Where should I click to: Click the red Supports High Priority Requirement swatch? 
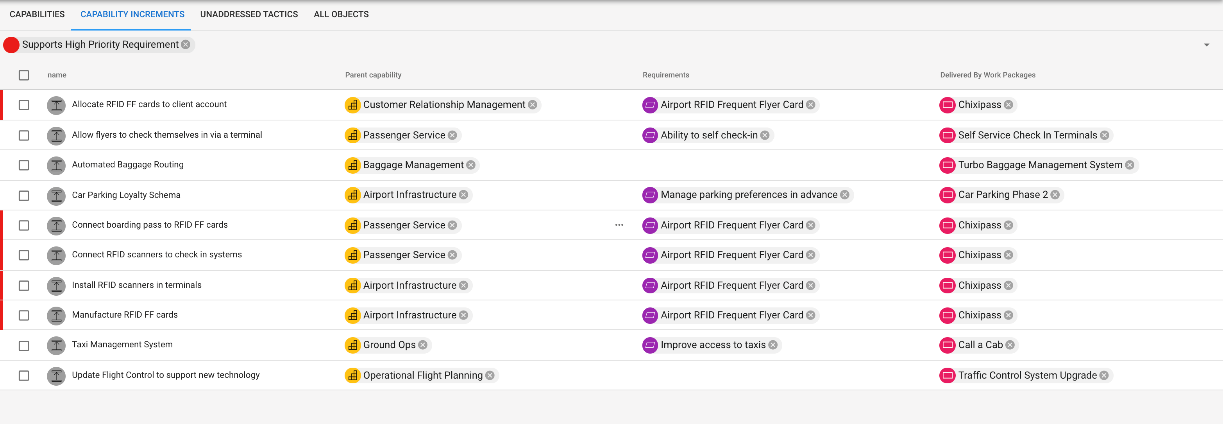coord(11,45)
